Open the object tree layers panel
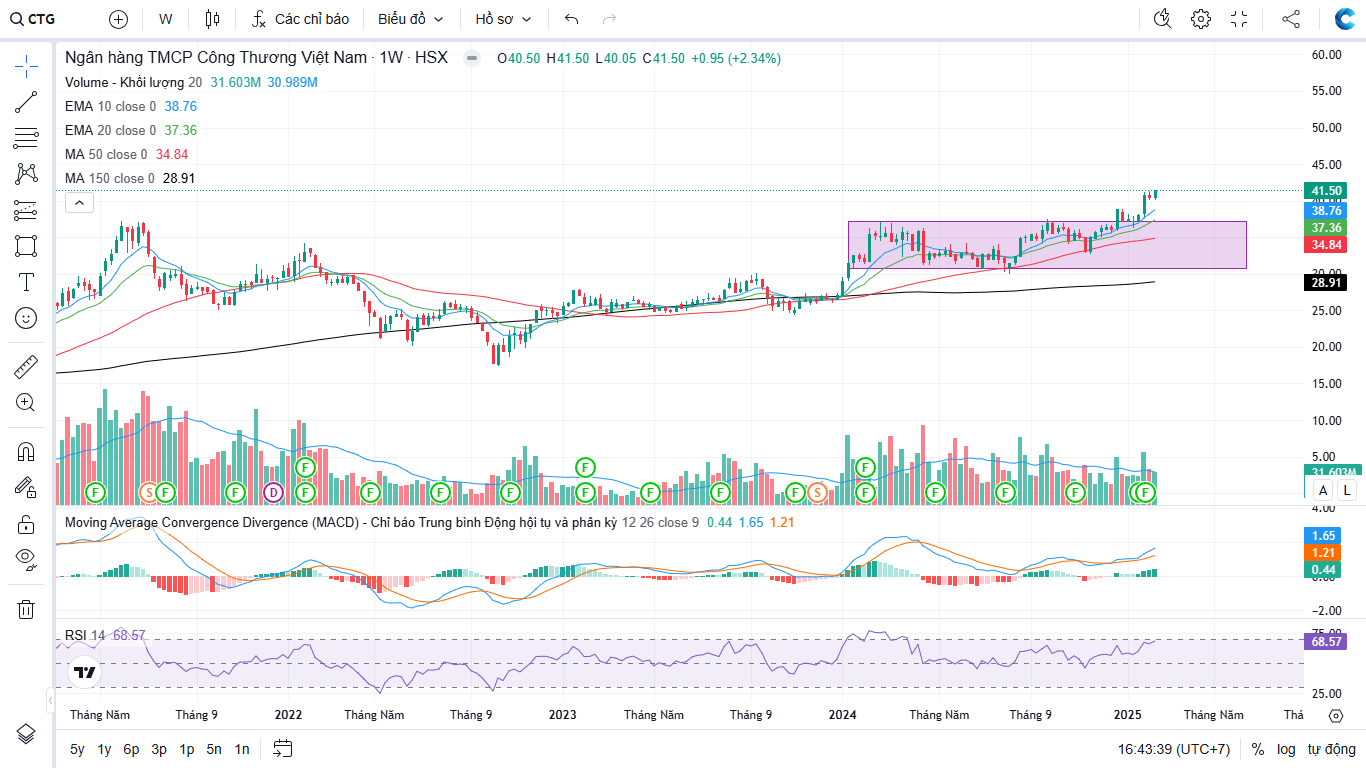This screenshot has width=1366, height=768. pos(26,734)
